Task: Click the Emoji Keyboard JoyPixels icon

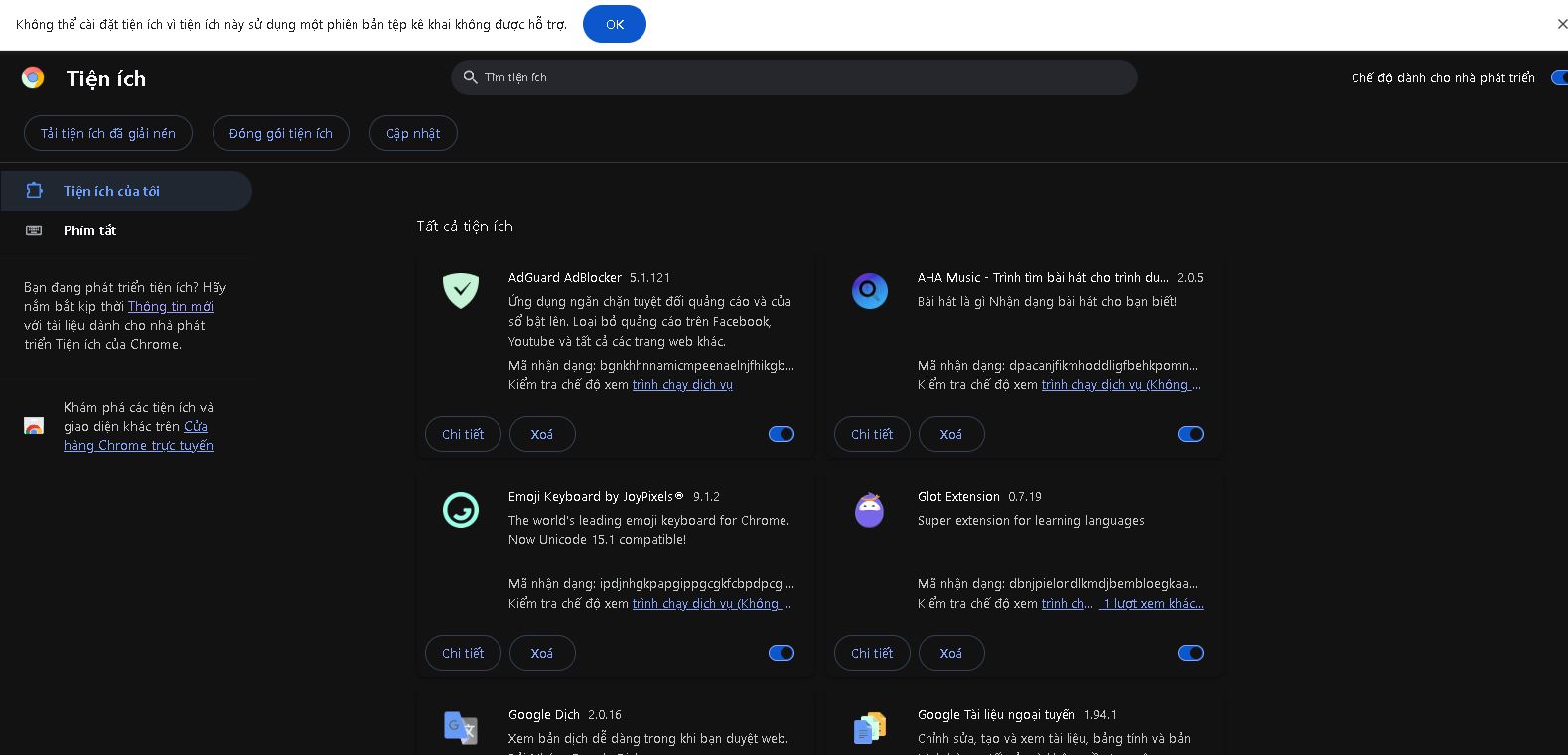Action: [x=460, y=510]
